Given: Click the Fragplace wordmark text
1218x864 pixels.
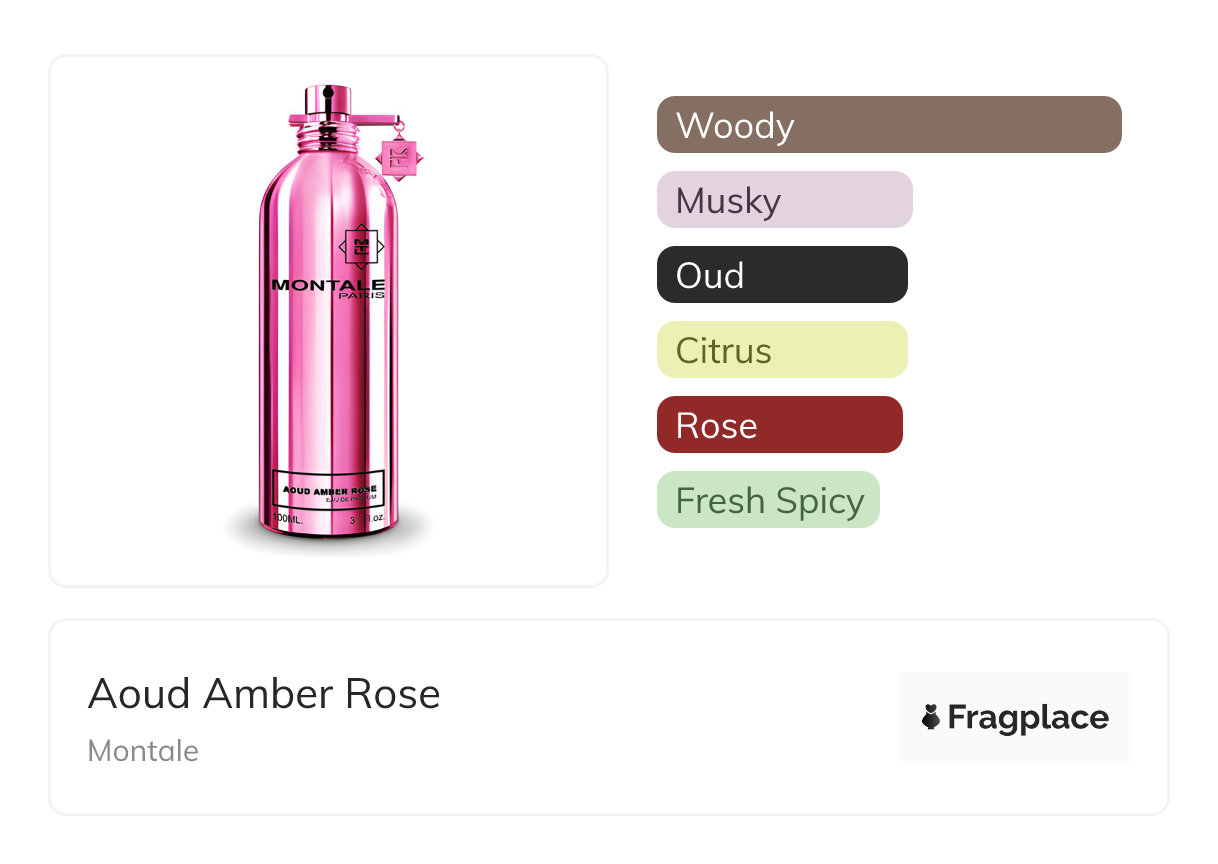Looking at the screenshot, I should tap(1028, 717).
